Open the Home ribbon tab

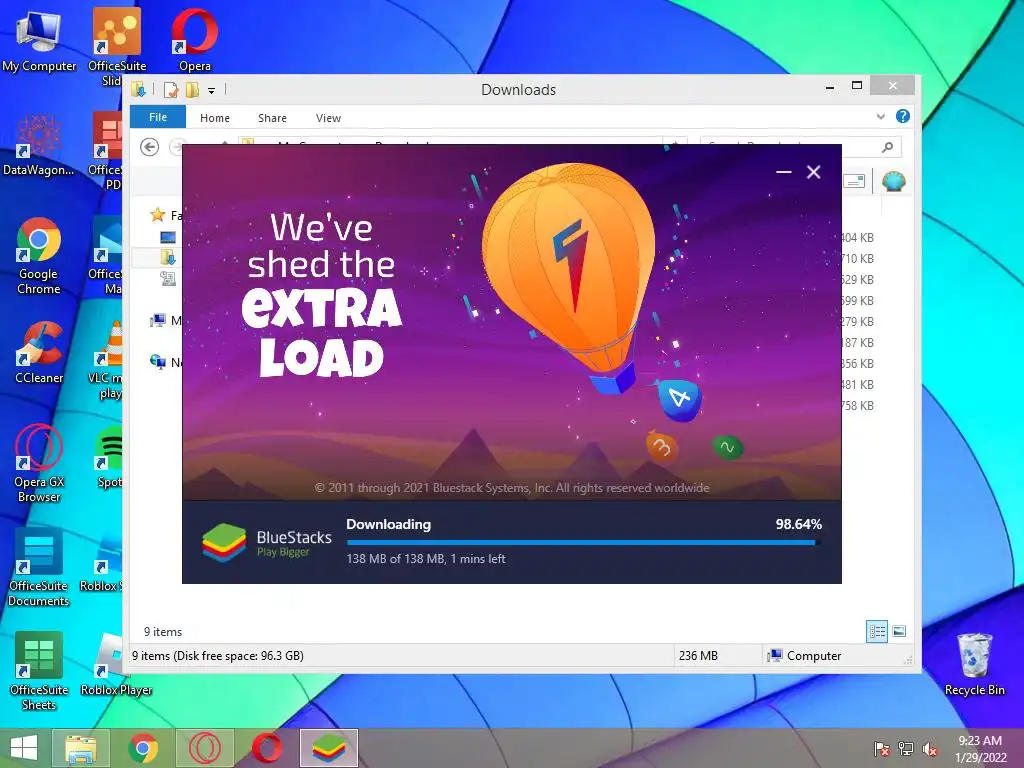[x=215, y=118]
